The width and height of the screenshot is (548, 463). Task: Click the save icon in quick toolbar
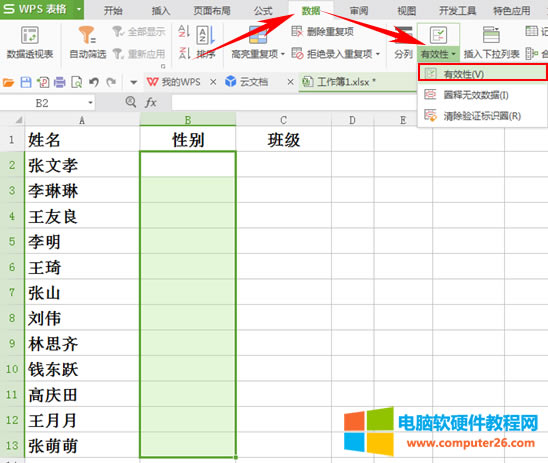click(26, 82)
